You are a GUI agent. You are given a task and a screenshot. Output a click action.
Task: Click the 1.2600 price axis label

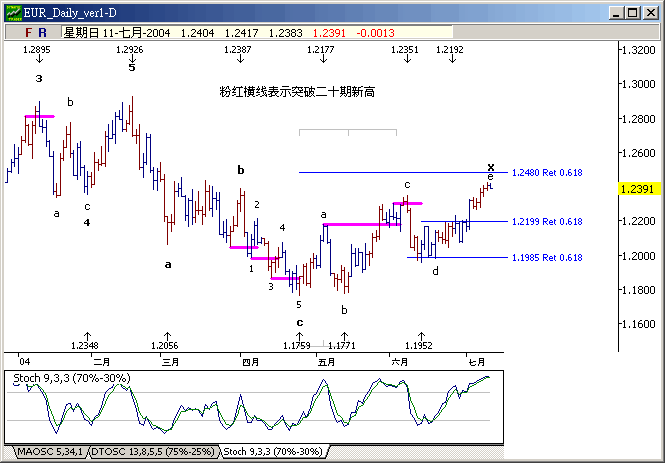tap(638, 153)
